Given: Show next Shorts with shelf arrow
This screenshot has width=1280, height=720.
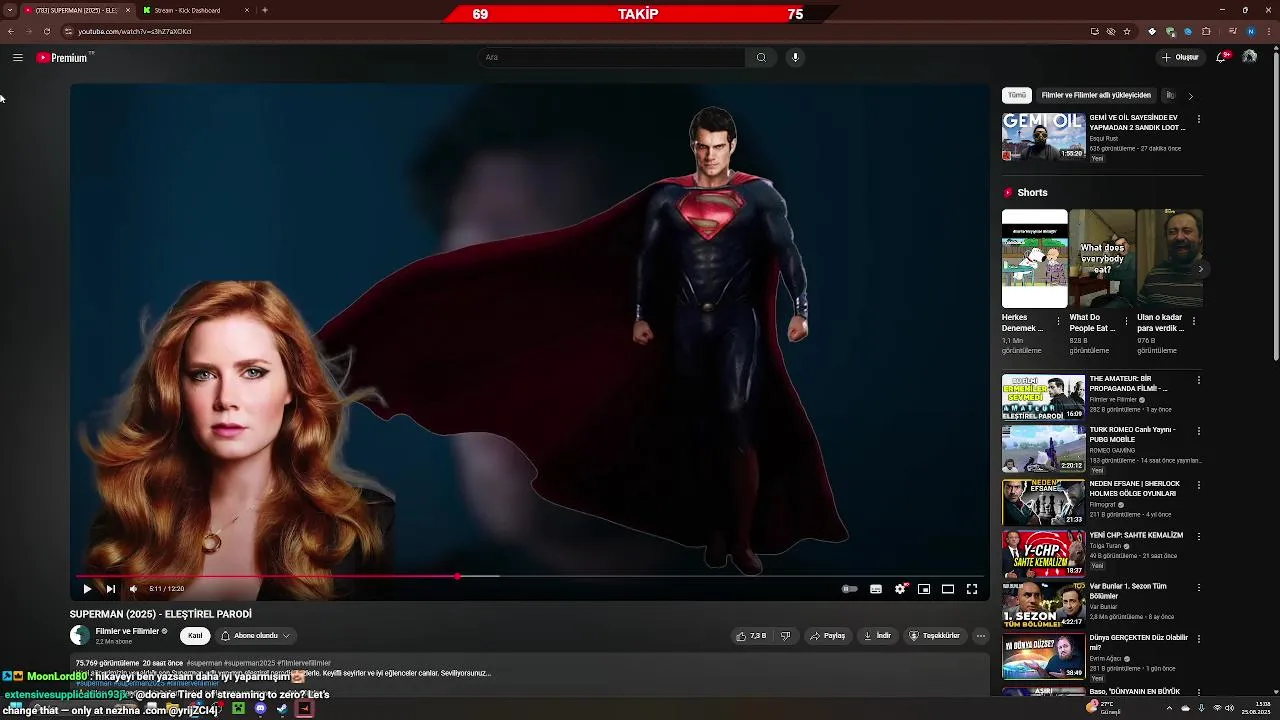Looking at the screenshot, I should (x=1200, y=269).
